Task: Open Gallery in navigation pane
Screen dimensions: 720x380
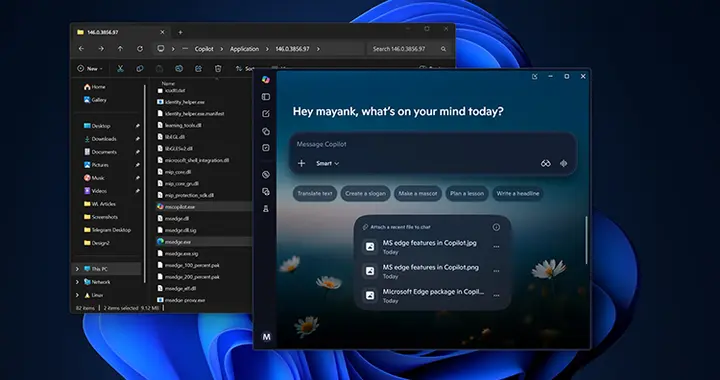Action: pos(95,100)
